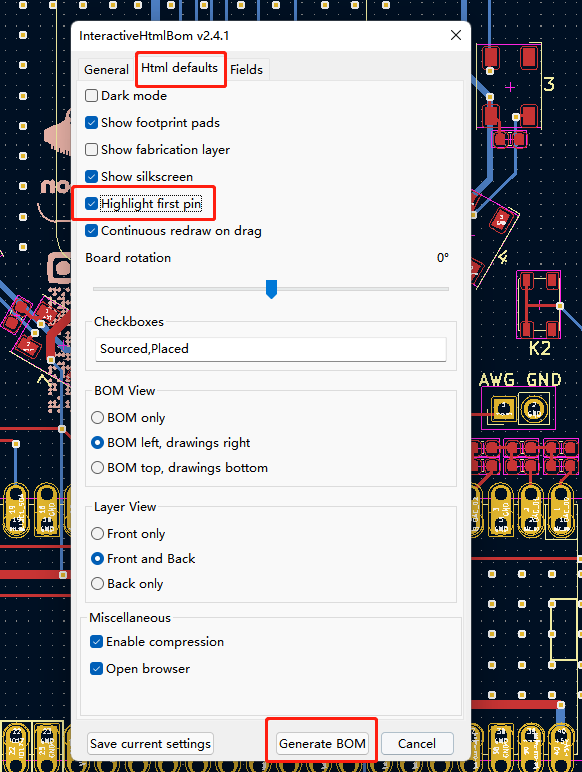This screenshot has height=772, width=582.
Task: Switch to the Fields tab
Action: click(x=246, y=69)
